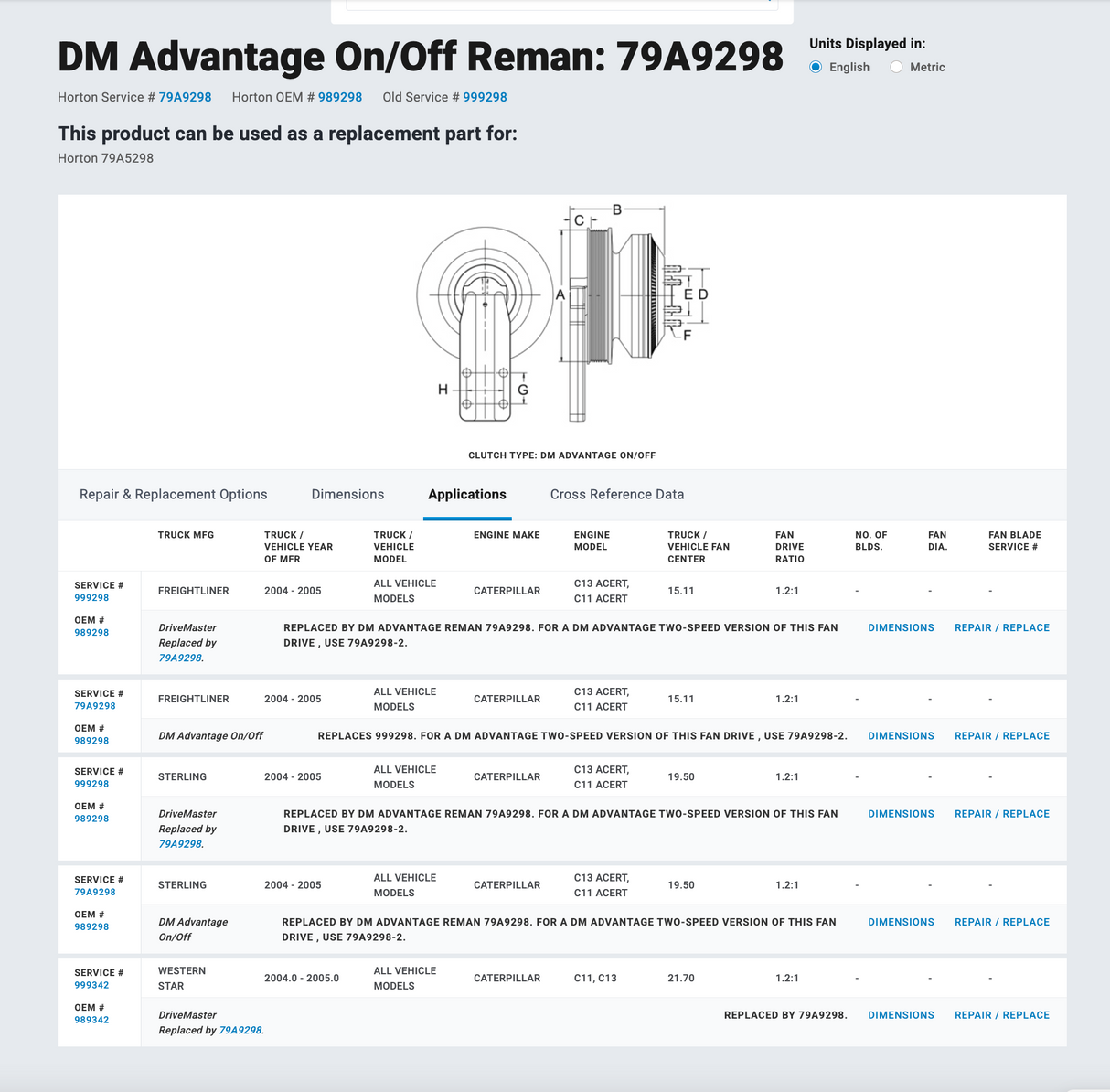Select the Metric units radio button
1110x1092 pixels.
point(896,67)
